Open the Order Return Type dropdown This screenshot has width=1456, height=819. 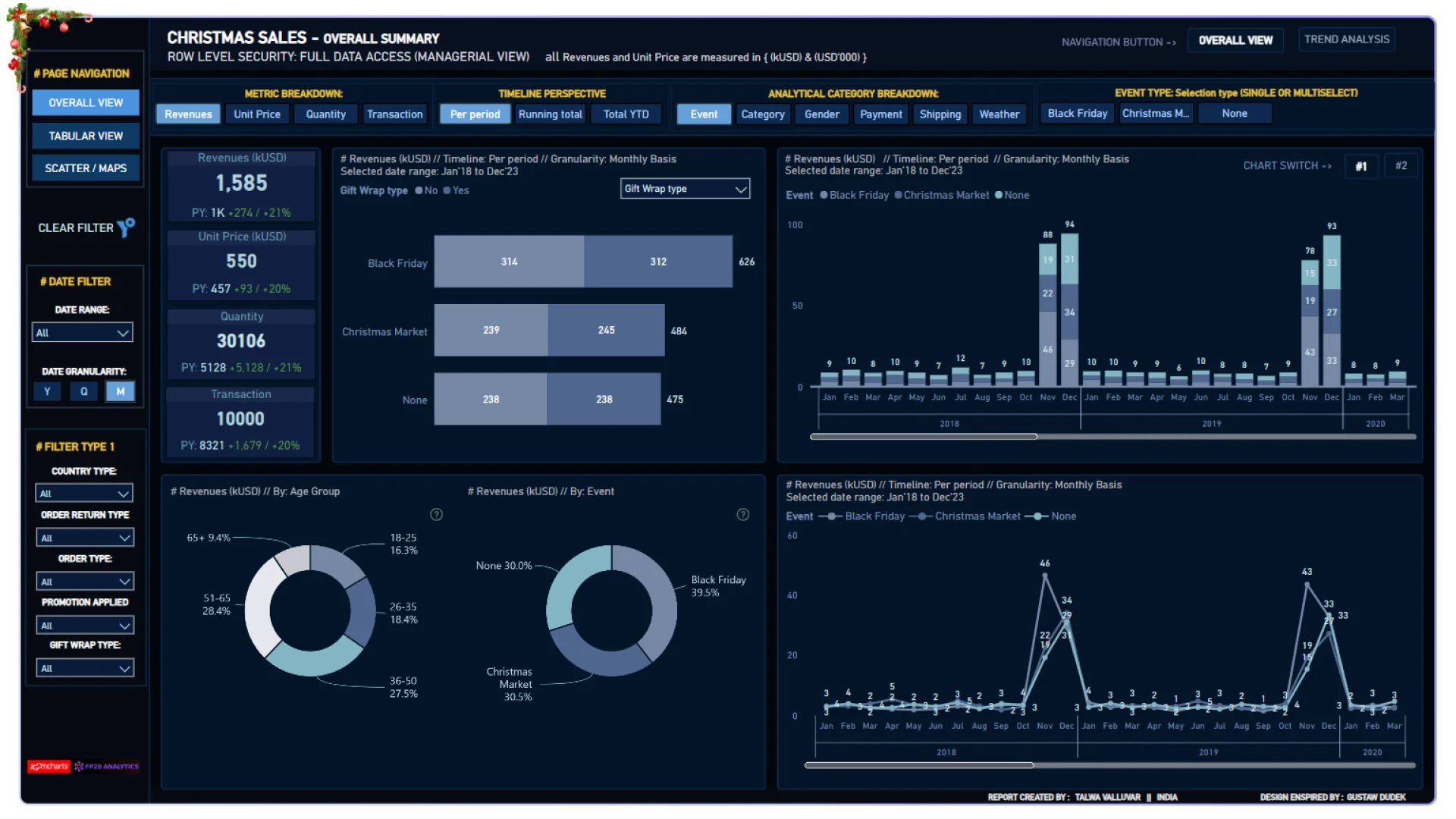coord(85,538)
